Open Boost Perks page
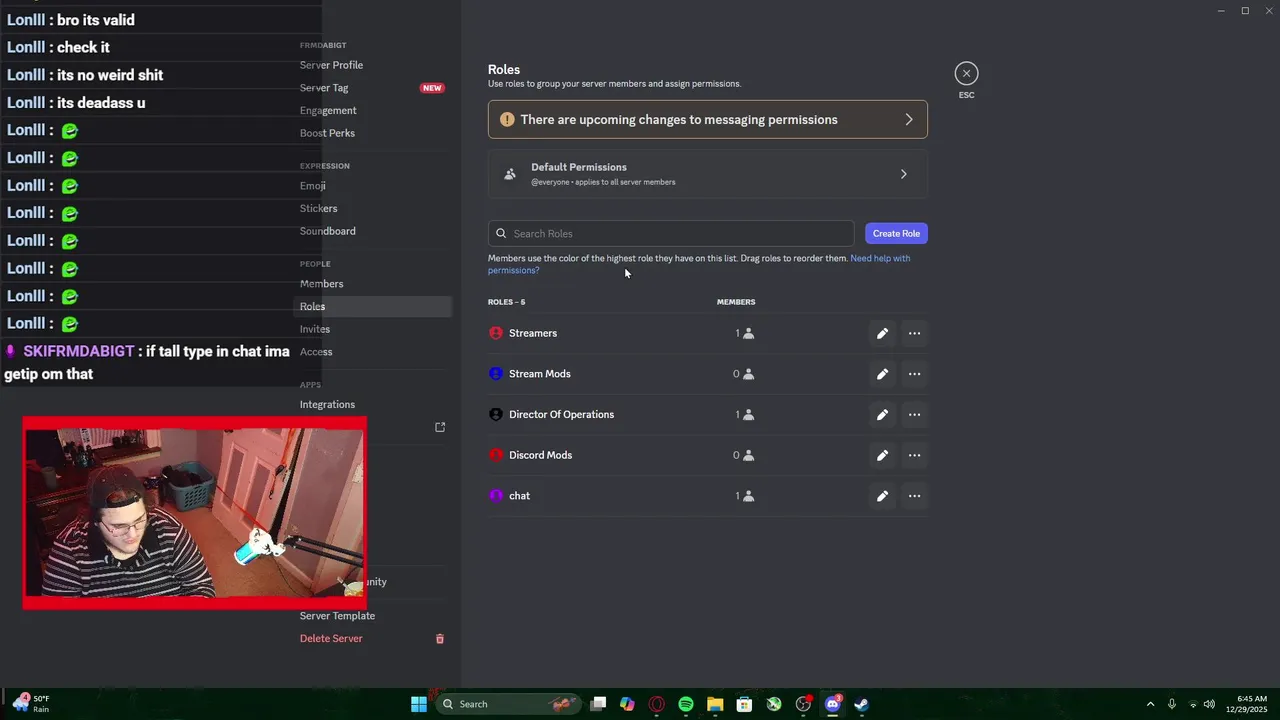The width and height of the screenshot is (1280, 720). 327,133
